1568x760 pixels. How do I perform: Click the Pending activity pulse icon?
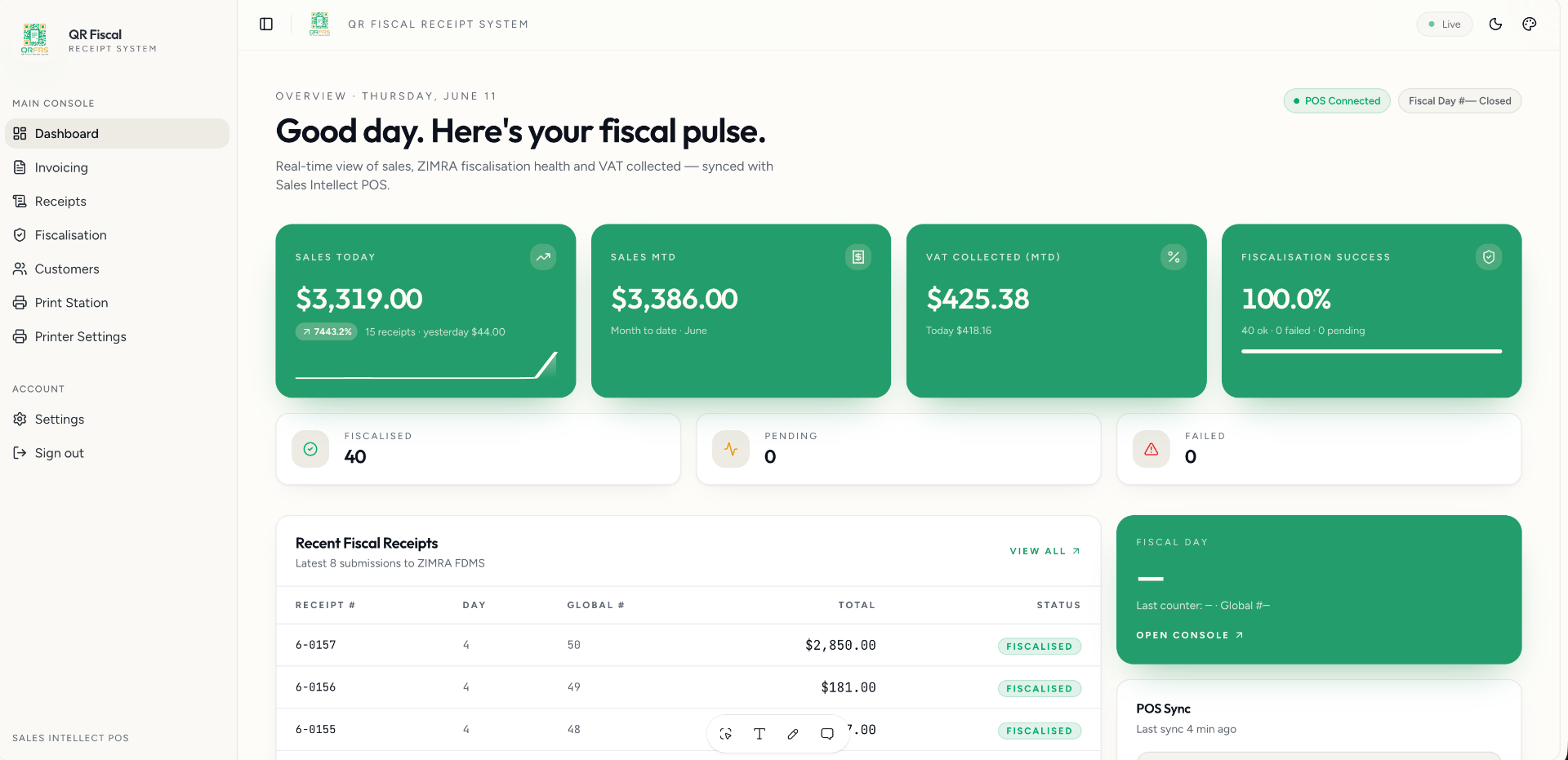[x=731, y=449]
